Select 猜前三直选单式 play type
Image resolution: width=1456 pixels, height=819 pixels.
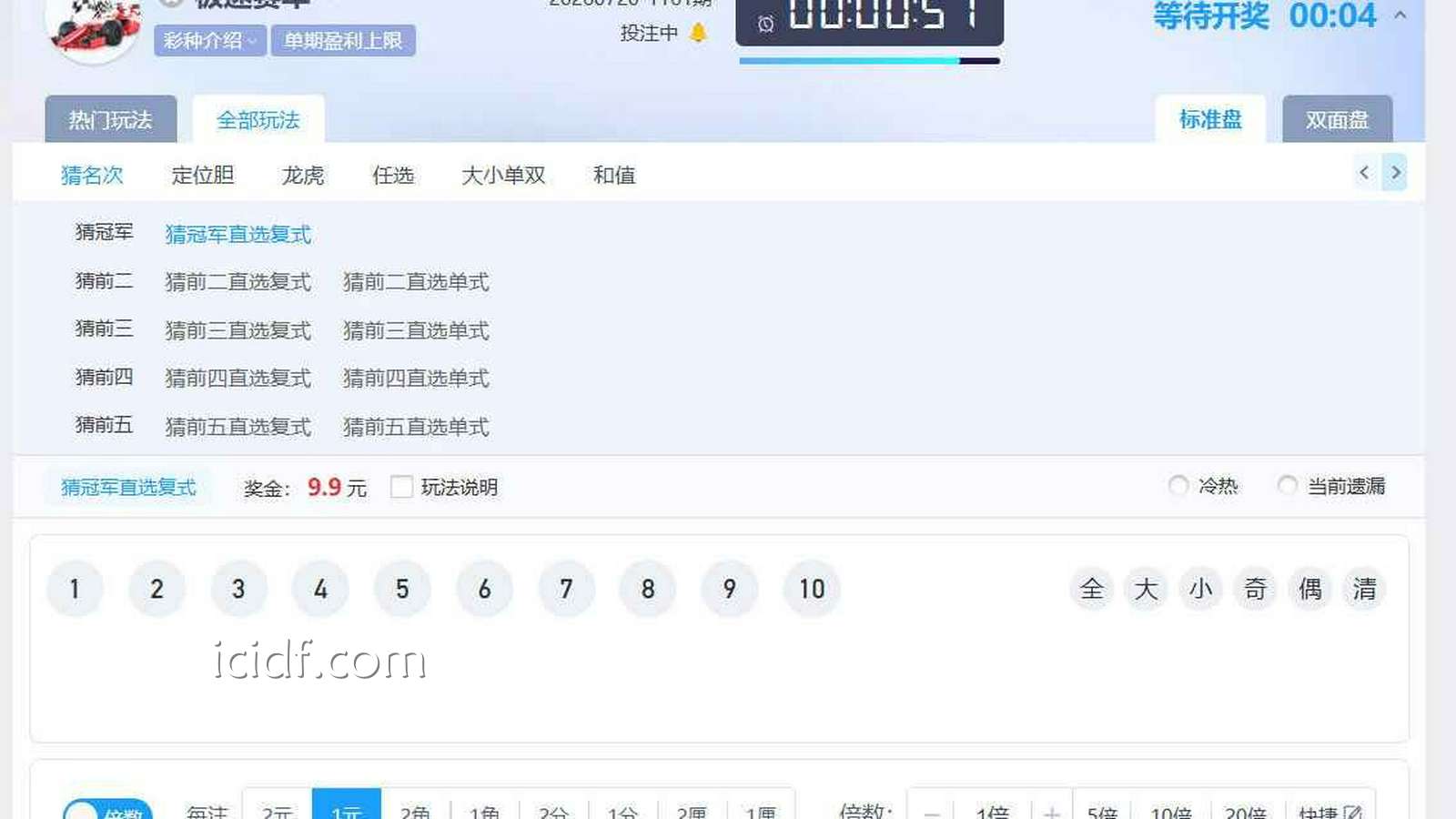coord(416,330)
